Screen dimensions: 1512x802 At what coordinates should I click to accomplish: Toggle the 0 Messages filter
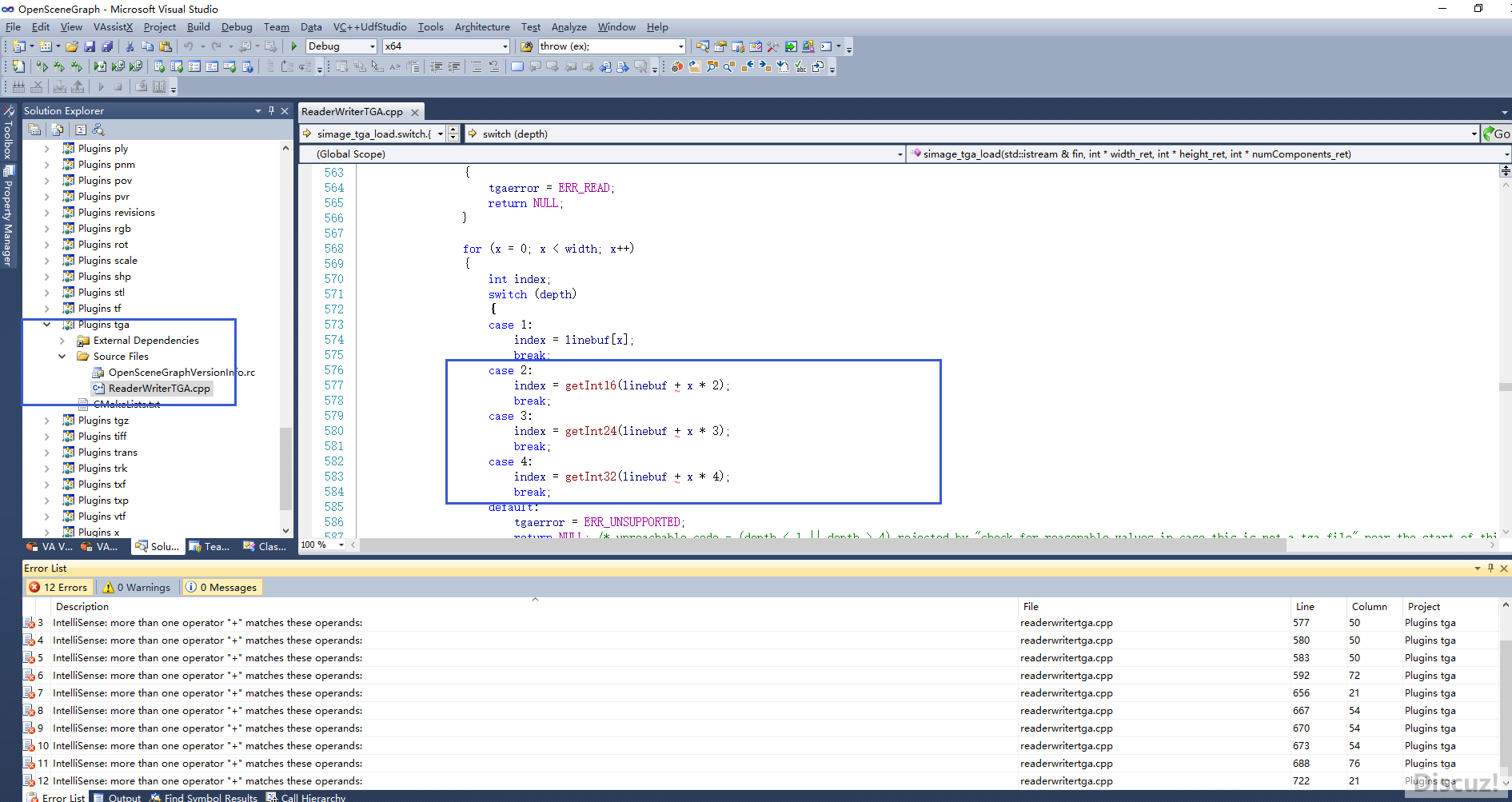[x=221, y=587]
